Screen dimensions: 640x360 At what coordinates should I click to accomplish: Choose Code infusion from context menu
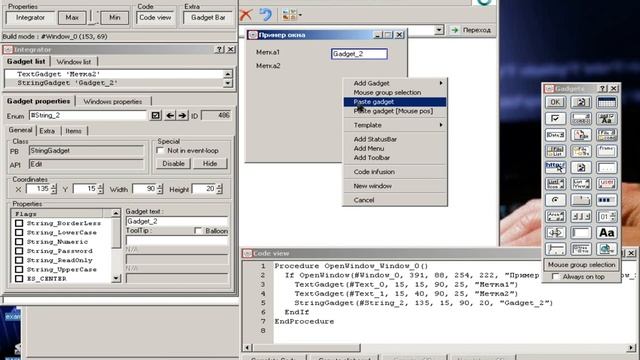[395, 172]
